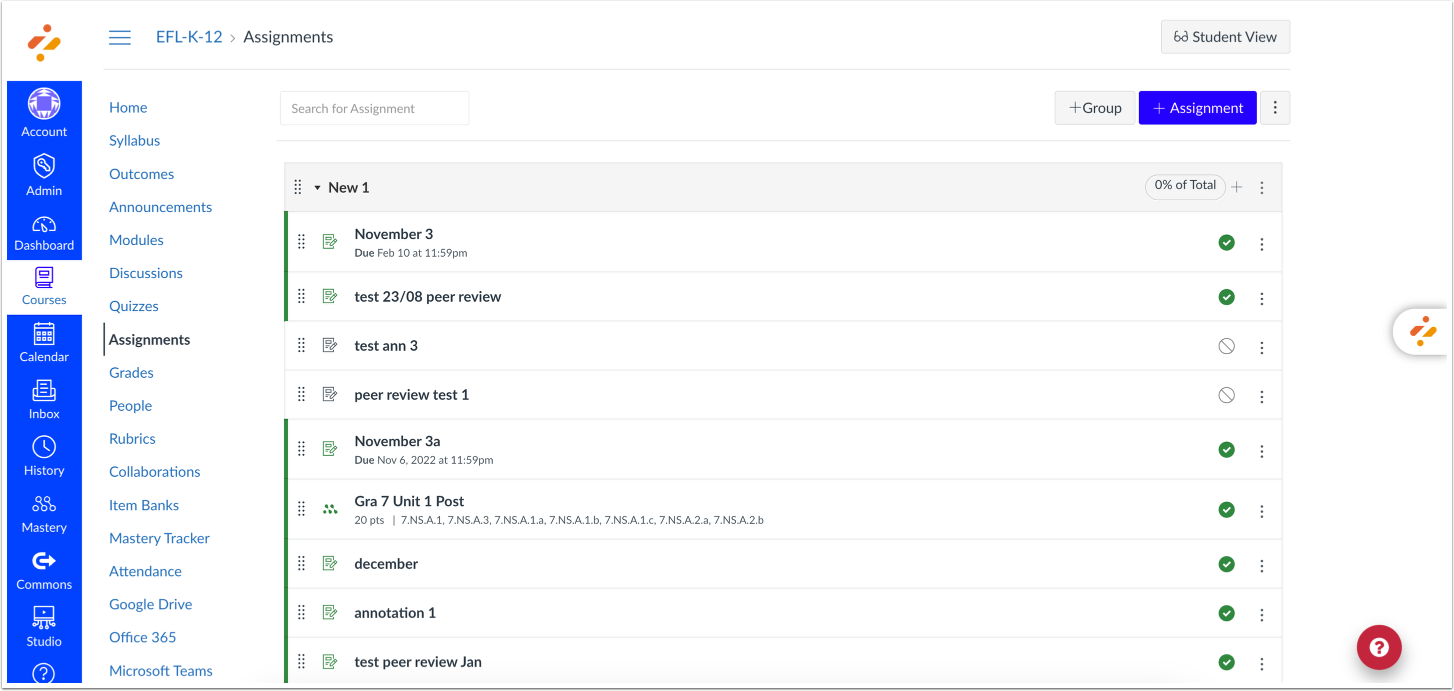This screenshot has width=1454, height=691.
Task: Open the options menu for the december assignment
Action: tap(1261, 563)
